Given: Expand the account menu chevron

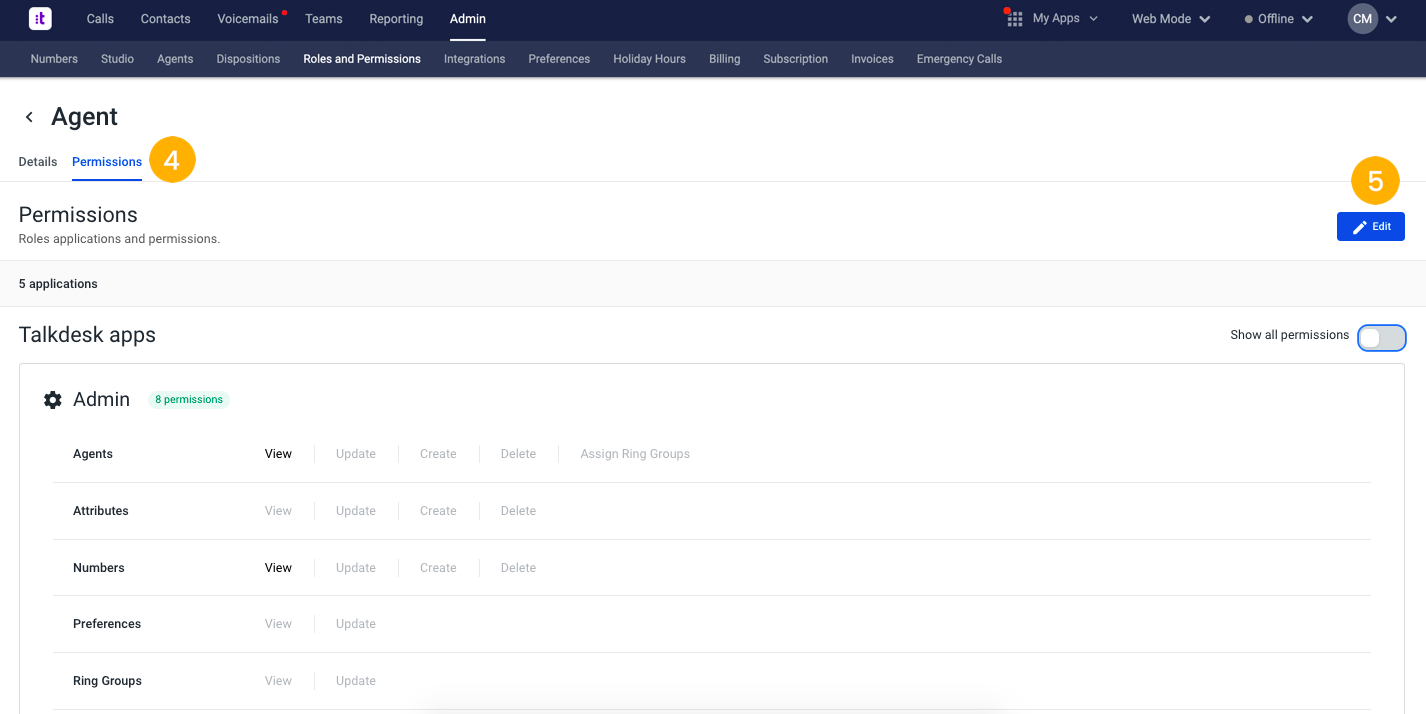Looking at the screenshot, I should [1391, 19].
